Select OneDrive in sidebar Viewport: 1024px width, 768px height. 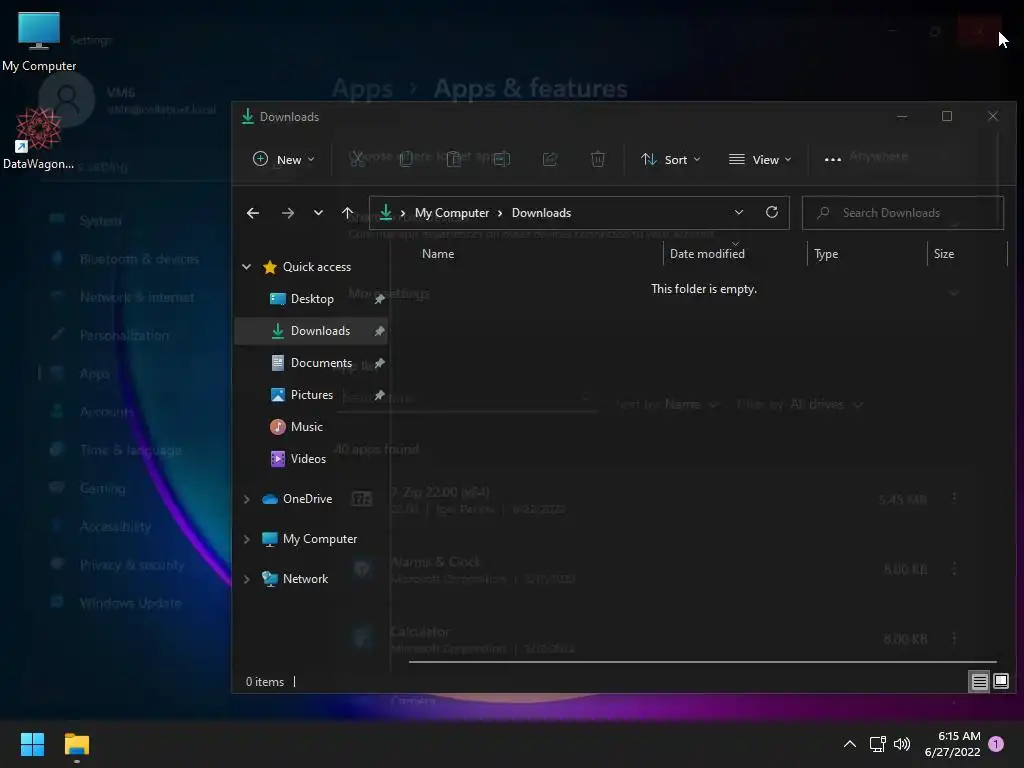307,498
